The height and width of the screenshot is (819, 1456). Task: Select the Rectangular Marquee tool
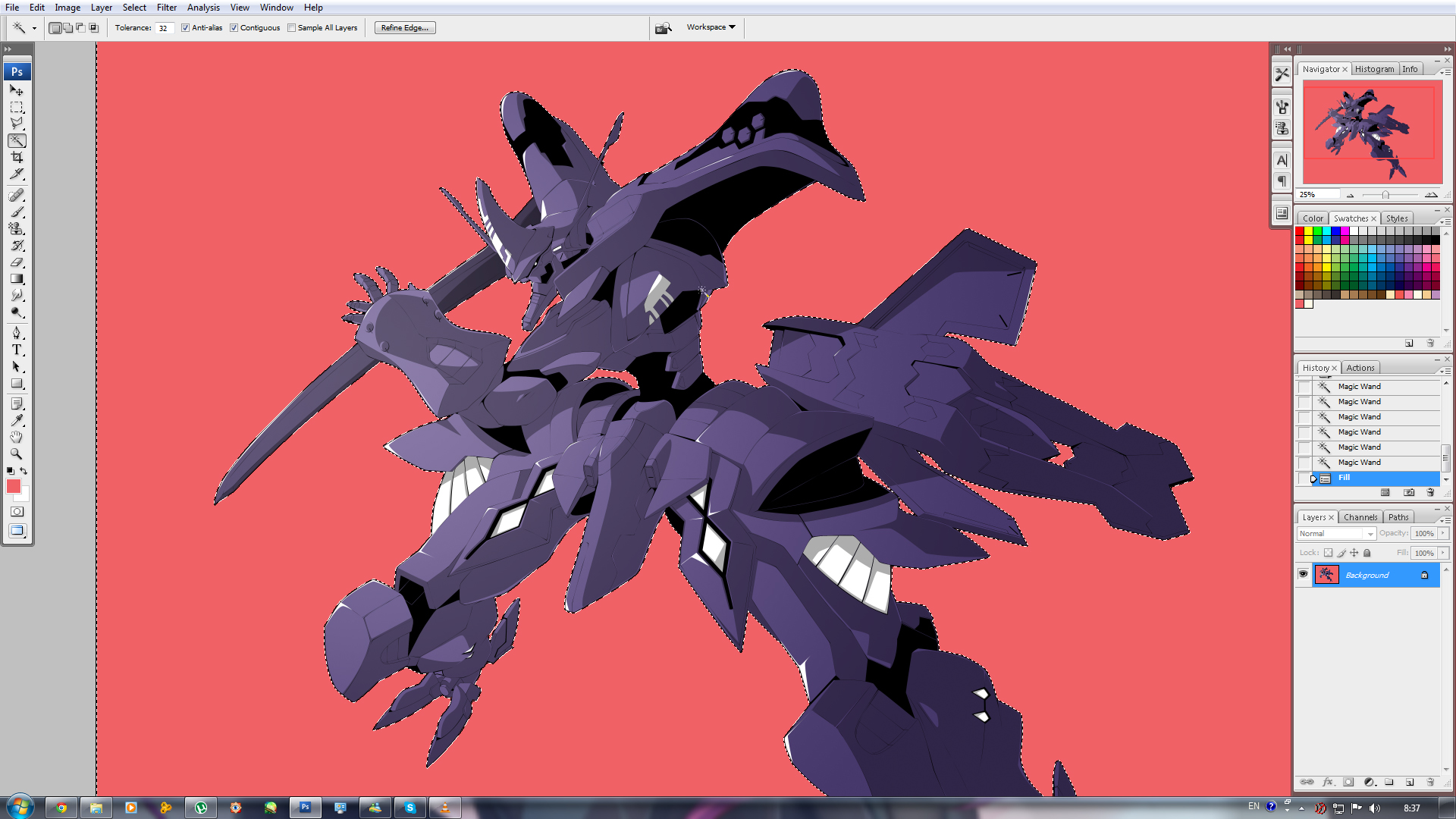click(17, 107)
